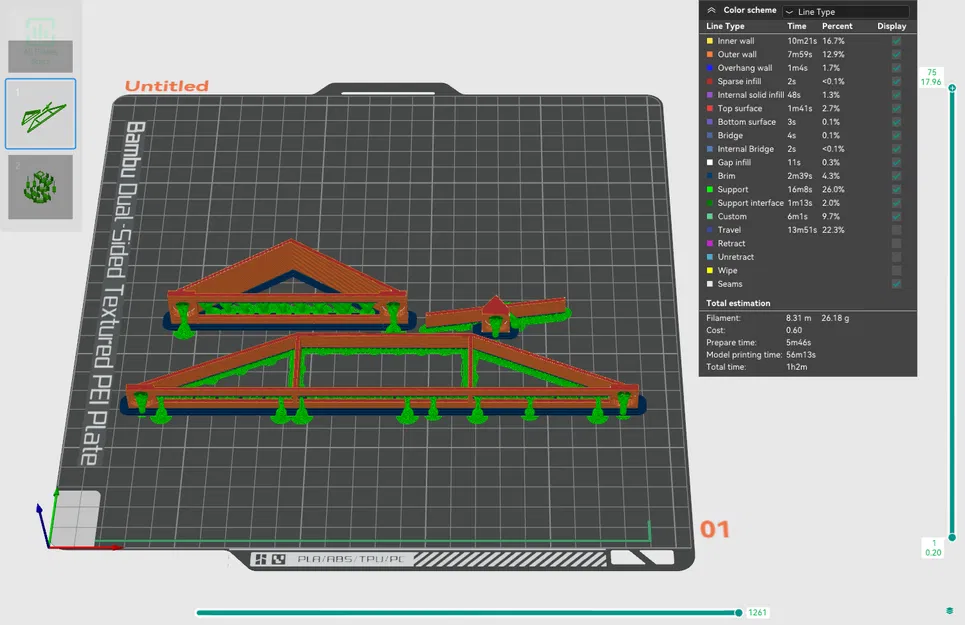Image resolution: width=965 pixels, height=625 pixels.
Task: Click the blue Overhang wall color swatch
Action: [710, 68]
